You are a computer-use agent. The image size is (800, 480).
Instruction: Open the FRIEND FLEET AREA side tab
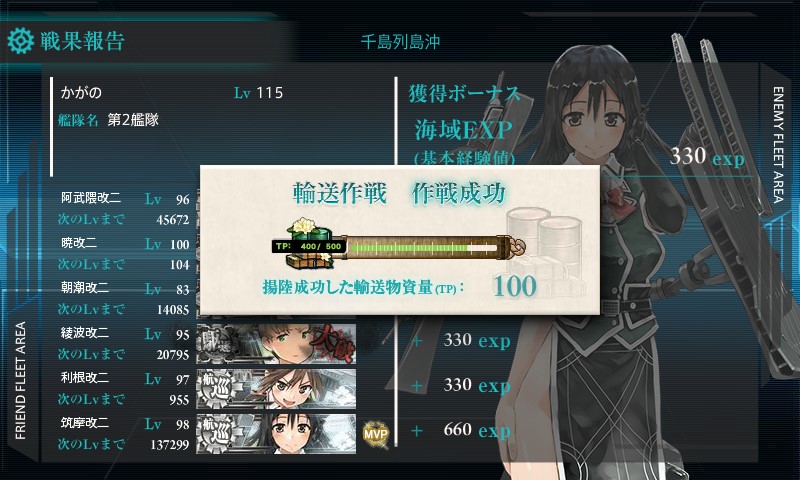pyautogui.click(x=20, y=380)
